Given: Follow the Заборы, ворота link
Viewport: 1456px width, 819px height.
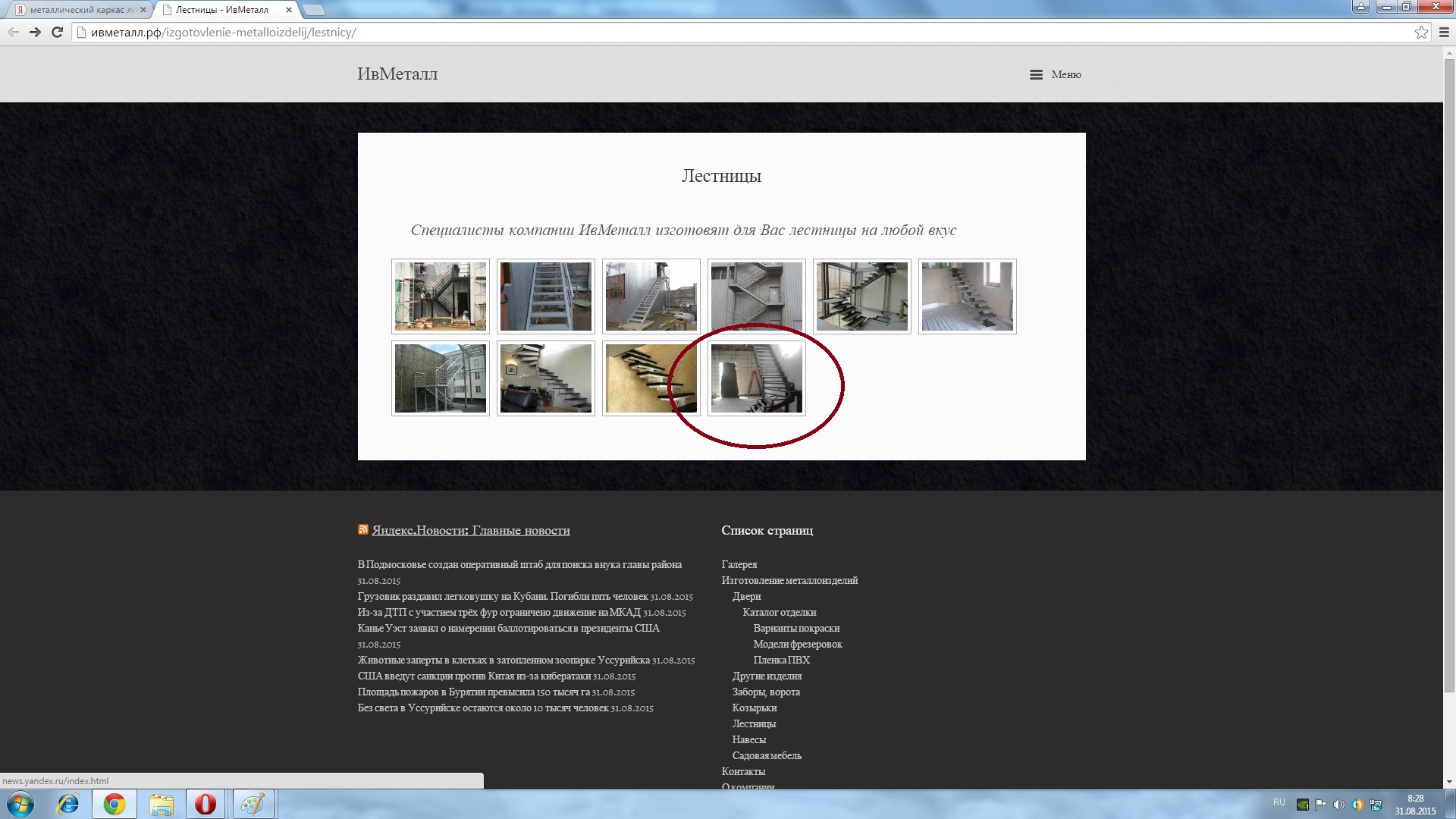Looking at the screenshot, I should 766,692.
